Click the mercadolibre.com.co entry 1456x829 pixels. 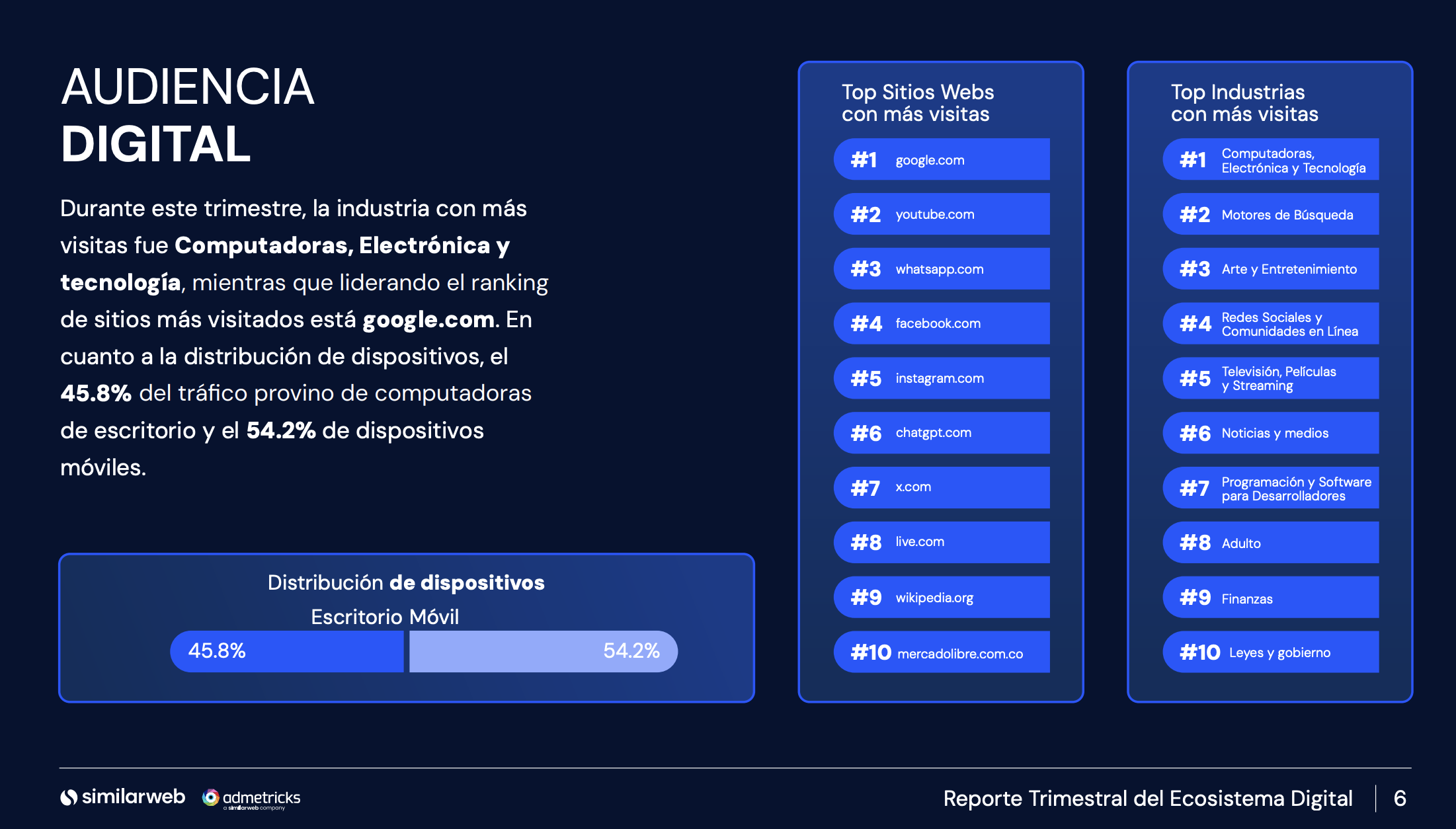click(941, 652)
